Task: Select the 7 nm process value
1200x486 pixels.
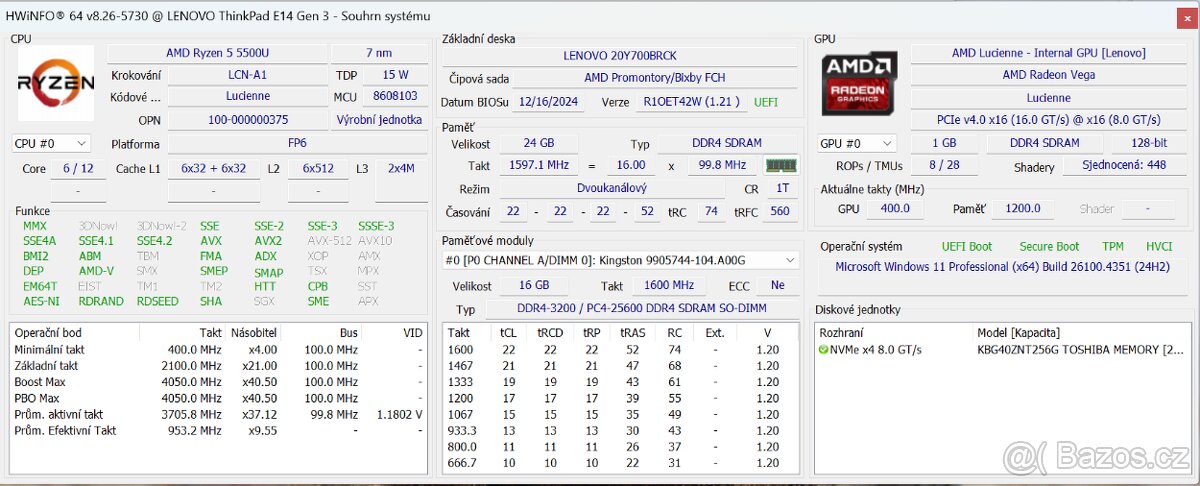Action: tap(379, 53)
